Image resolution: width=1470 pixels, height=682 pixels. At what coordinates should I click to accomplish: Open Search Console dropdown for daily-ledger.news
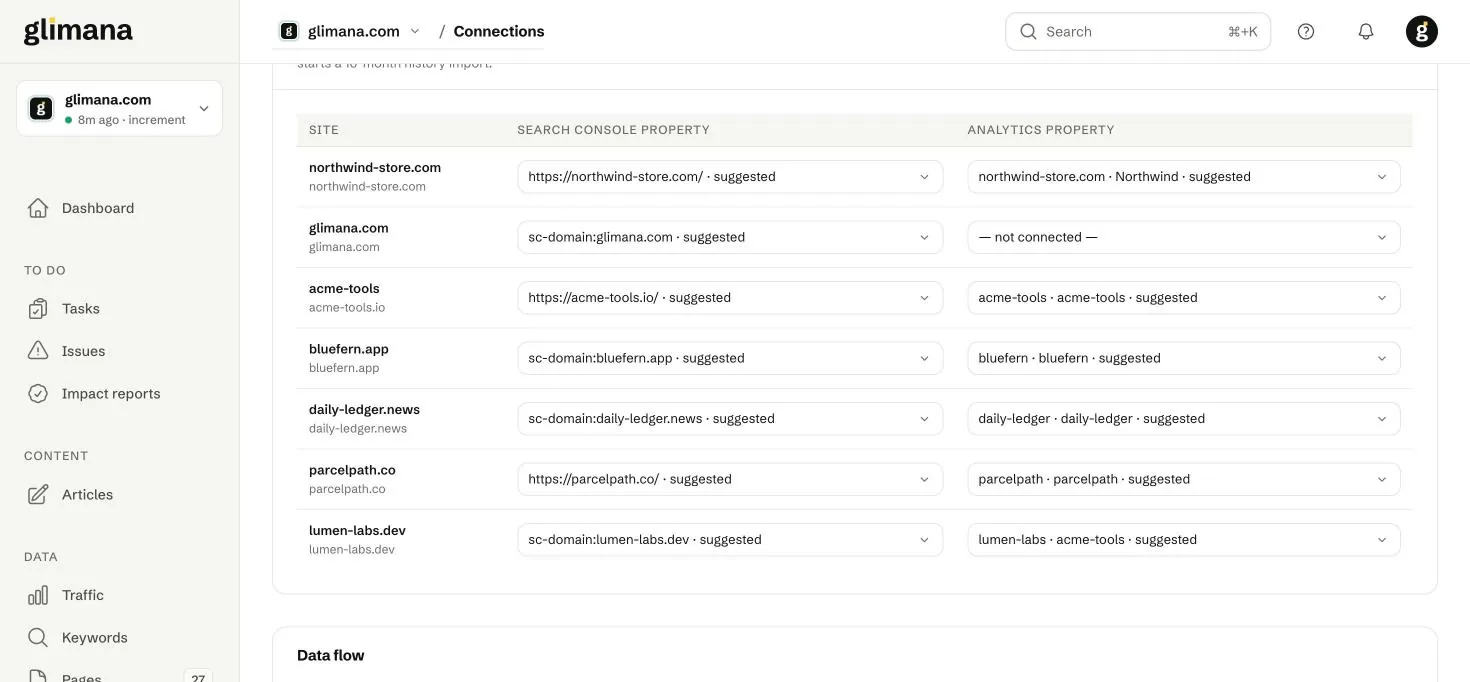click(730, 419)
